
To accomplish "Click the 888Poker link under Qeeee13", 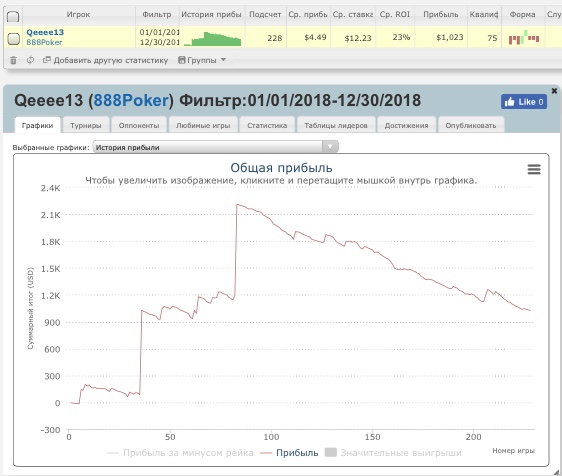I will coord(44,42).
